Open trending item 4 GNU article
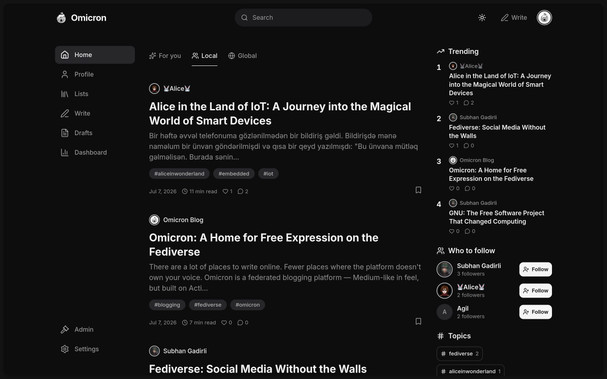The width and height of the screenshot is (607, 379). point(496,217)
